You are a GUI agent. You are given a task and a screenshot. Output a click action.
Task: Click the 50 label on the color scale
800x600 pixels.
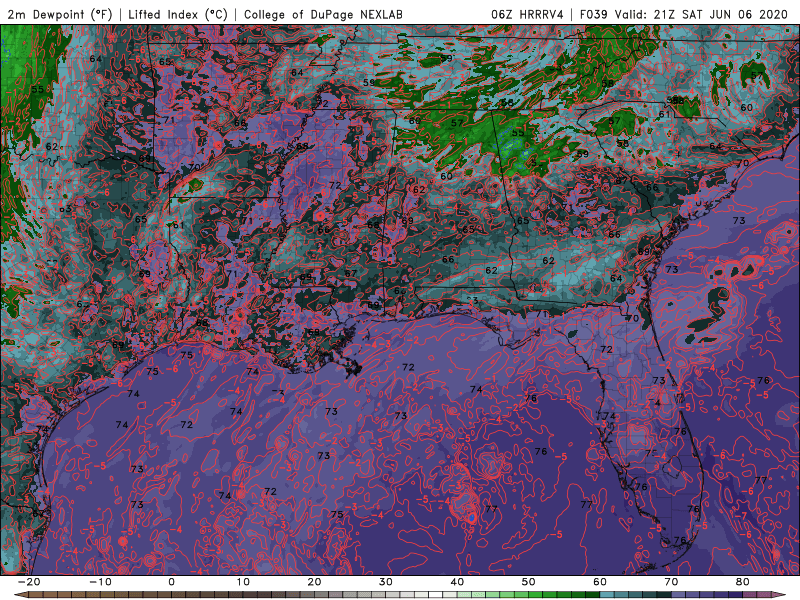click(x=529, y=582)
